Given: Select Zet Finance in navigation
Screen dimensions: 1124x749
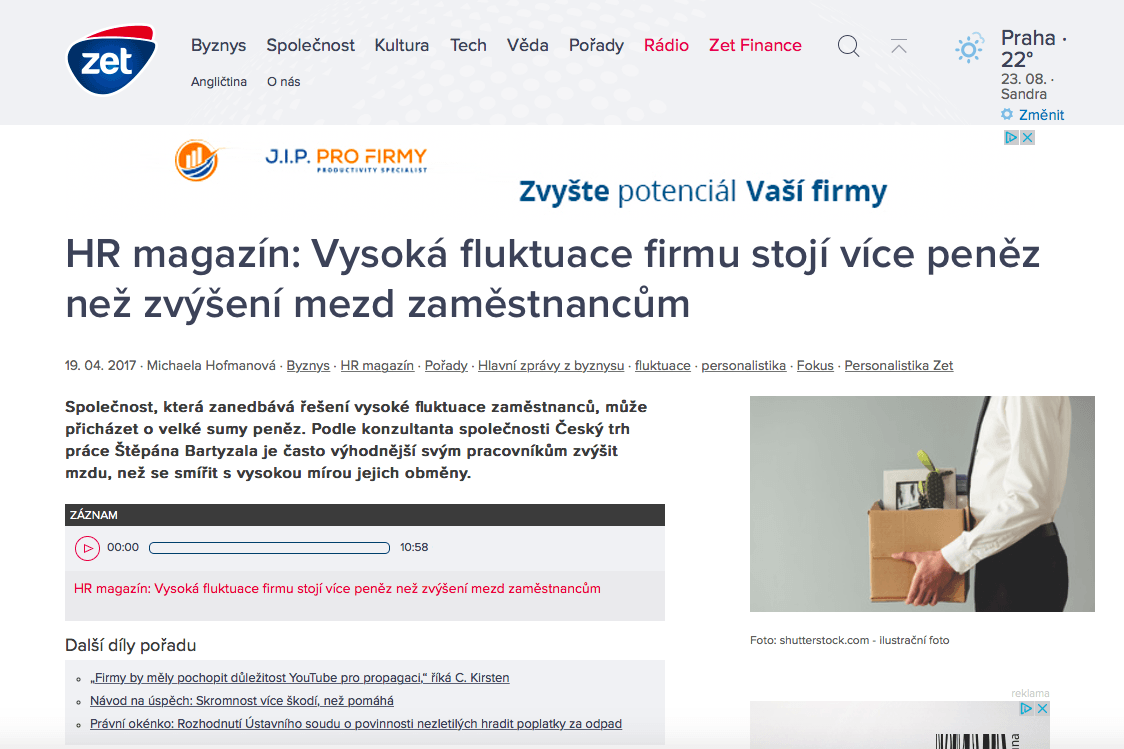Looking at the screenshot, I should (756, 45).
